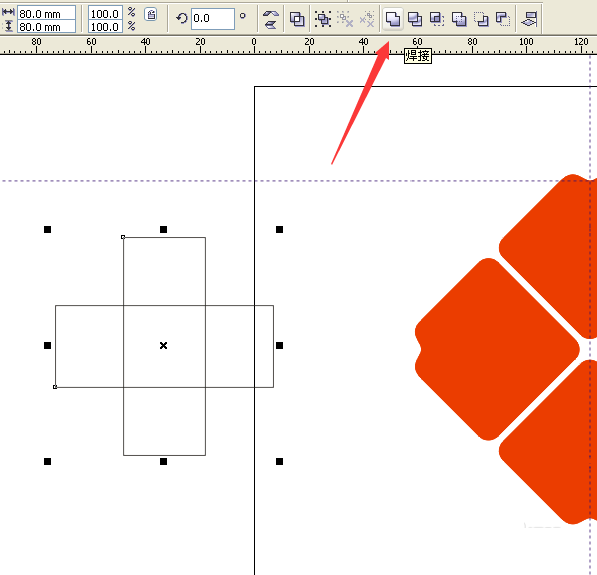Click the selection center X marker

point(163,345)
